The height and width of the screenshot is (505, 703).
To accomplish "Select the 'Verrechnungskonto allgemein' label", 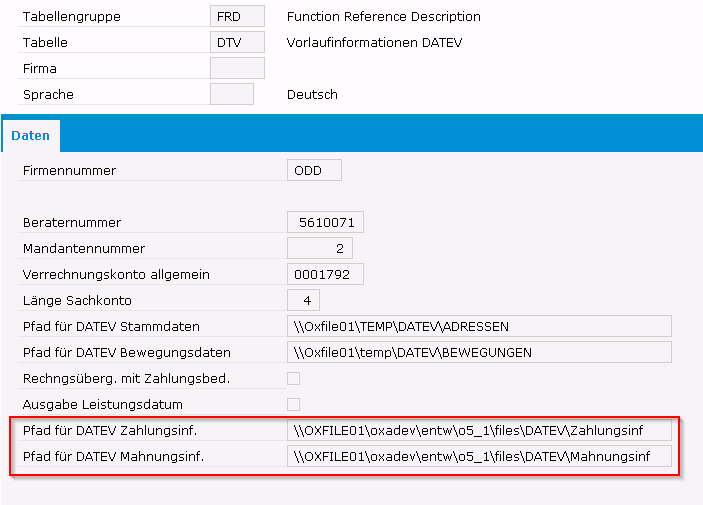I will tap(116, 274).
